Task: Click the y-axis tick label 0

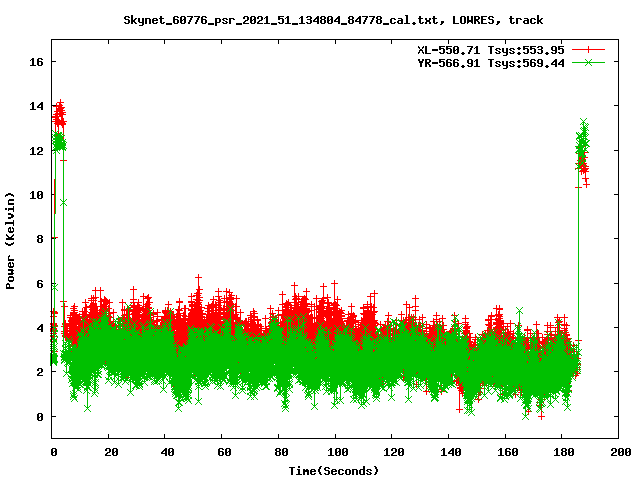Action: tap(40, 417)
